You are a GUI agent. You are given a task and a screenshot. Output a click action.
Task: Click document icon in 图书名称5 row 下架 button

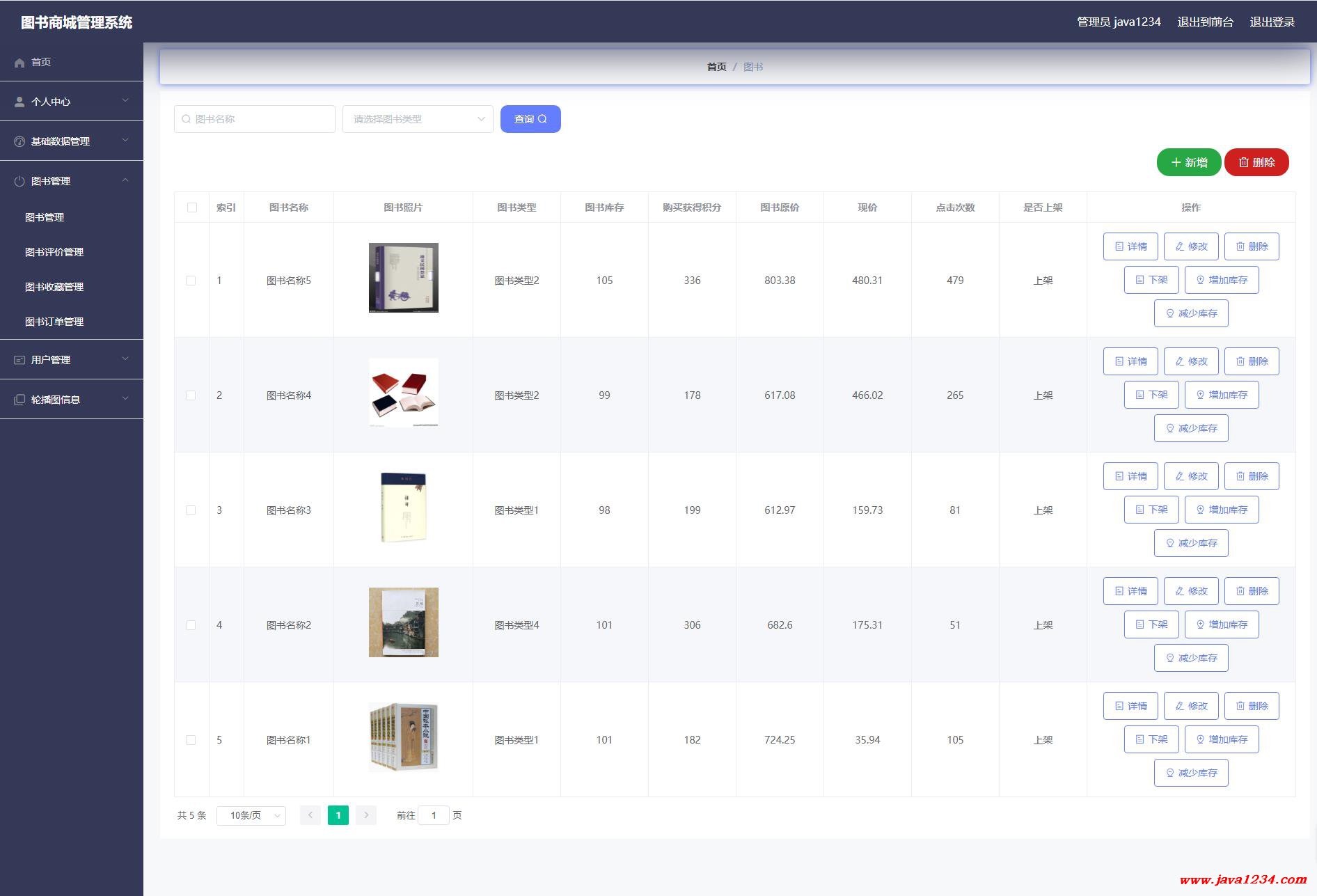pyautogui.click(x=1140, y=280)
